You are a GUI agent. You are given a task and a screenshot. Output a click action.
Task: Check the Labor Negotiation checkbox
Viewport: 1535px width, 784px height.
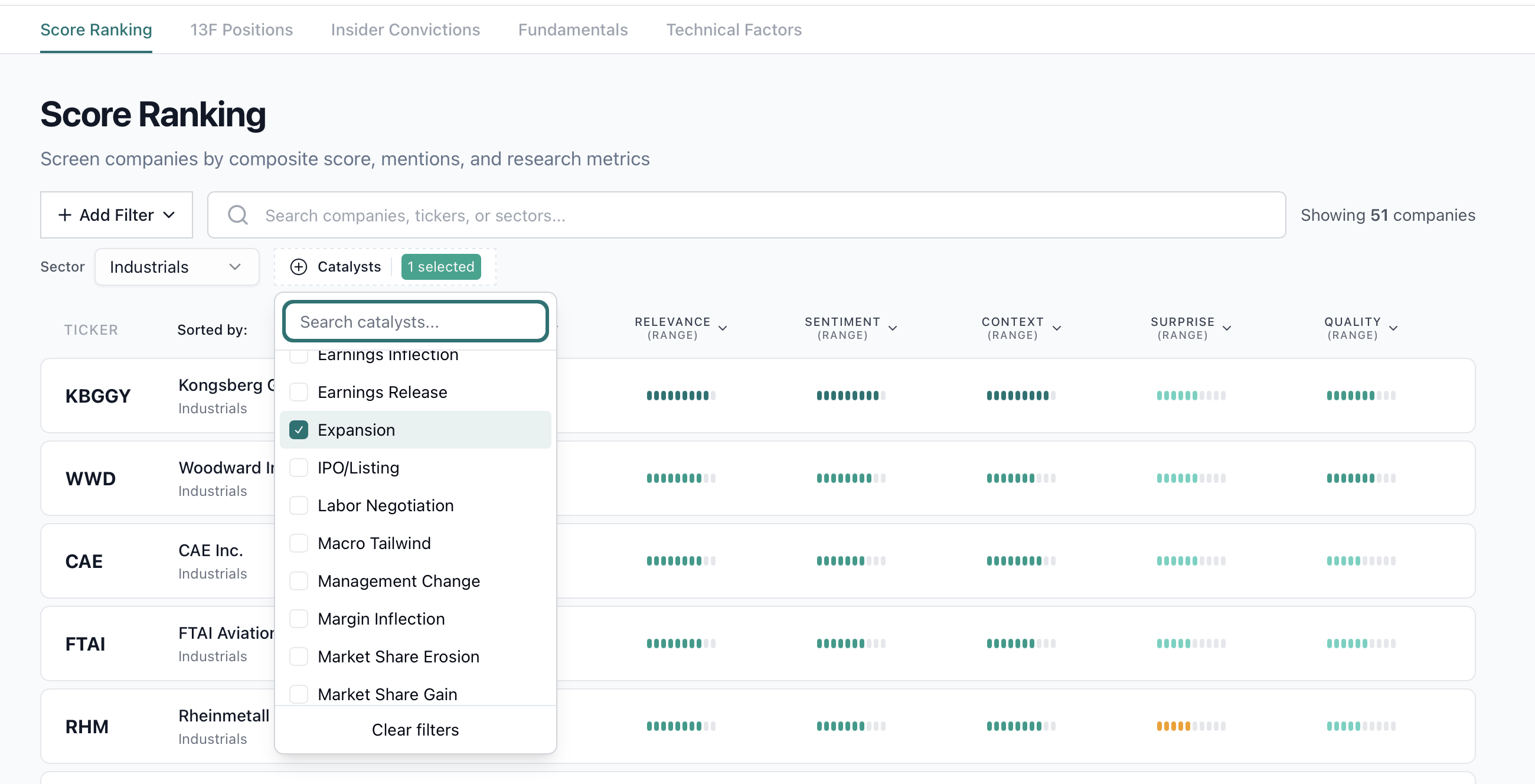coord(299,505)
